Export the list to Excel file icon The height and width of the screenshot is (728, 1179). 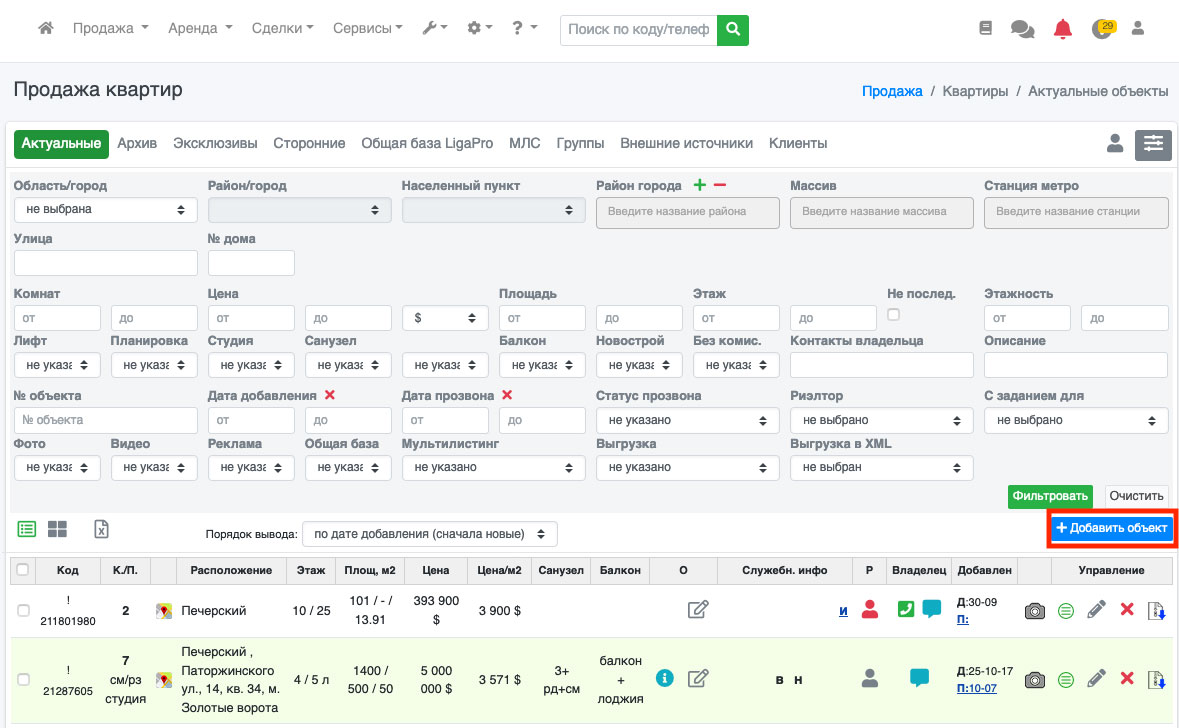coord(101,529)
